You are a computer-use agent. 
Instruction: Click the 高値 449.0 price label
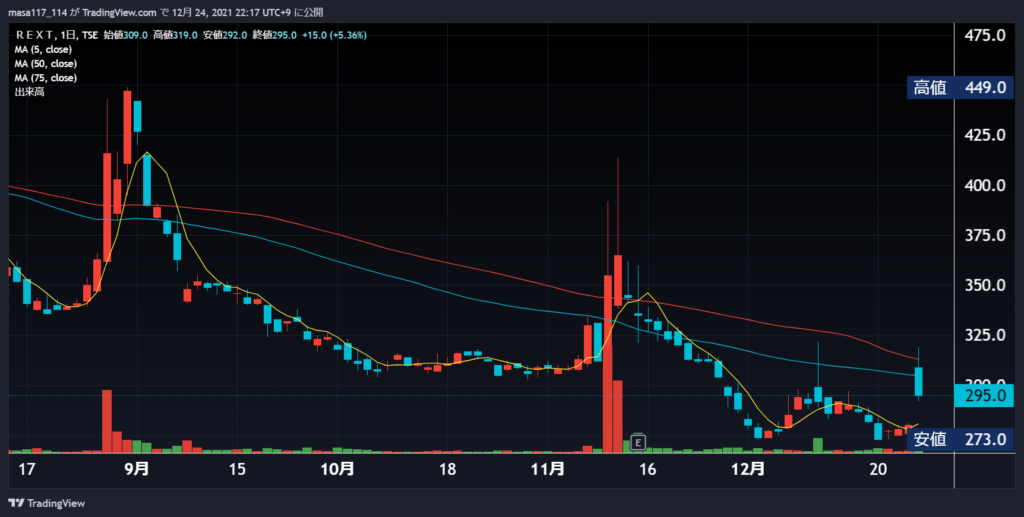point(960,87)
